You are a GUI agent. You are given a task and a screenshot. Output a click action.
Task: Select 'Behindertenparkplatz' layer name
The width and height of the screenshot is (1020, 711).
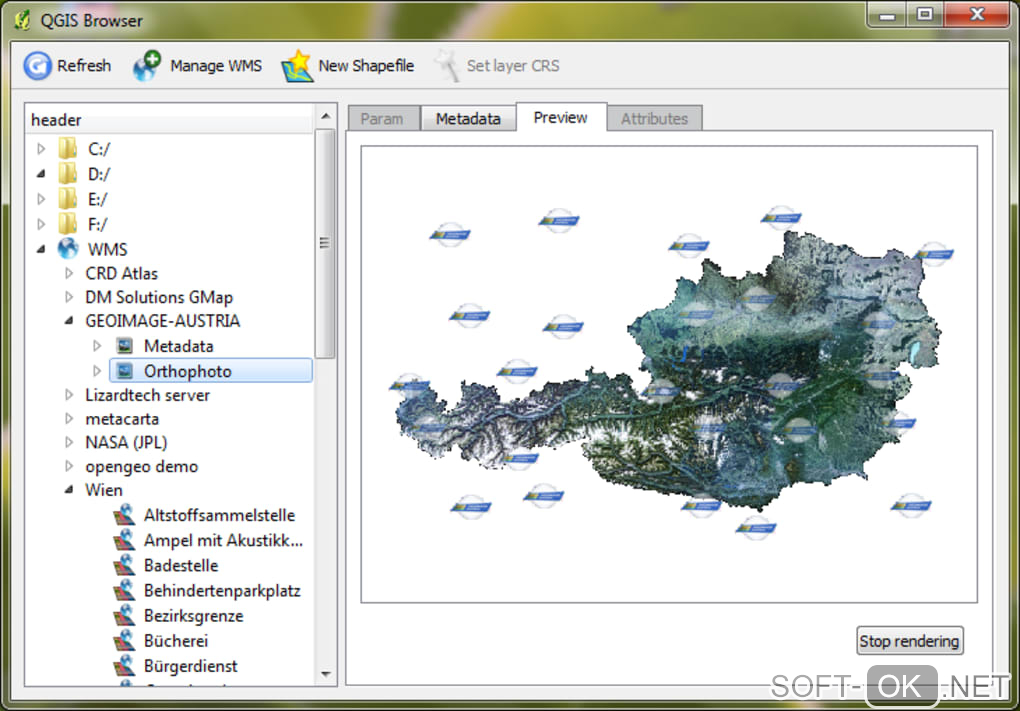tap(222, 591)
